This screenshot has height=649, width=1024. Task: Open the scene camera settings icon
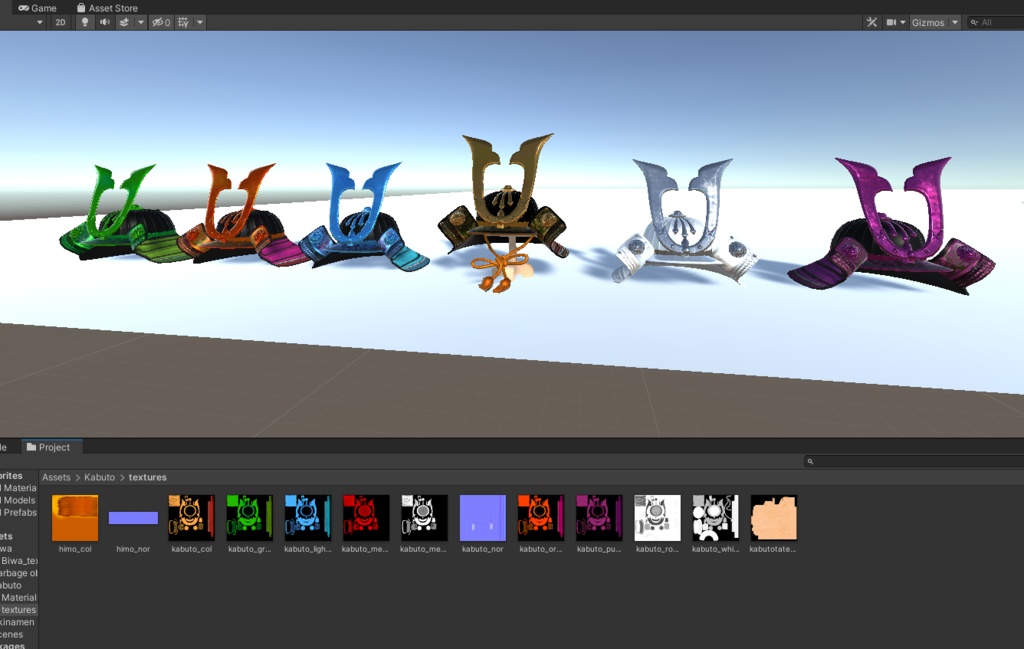891,22
